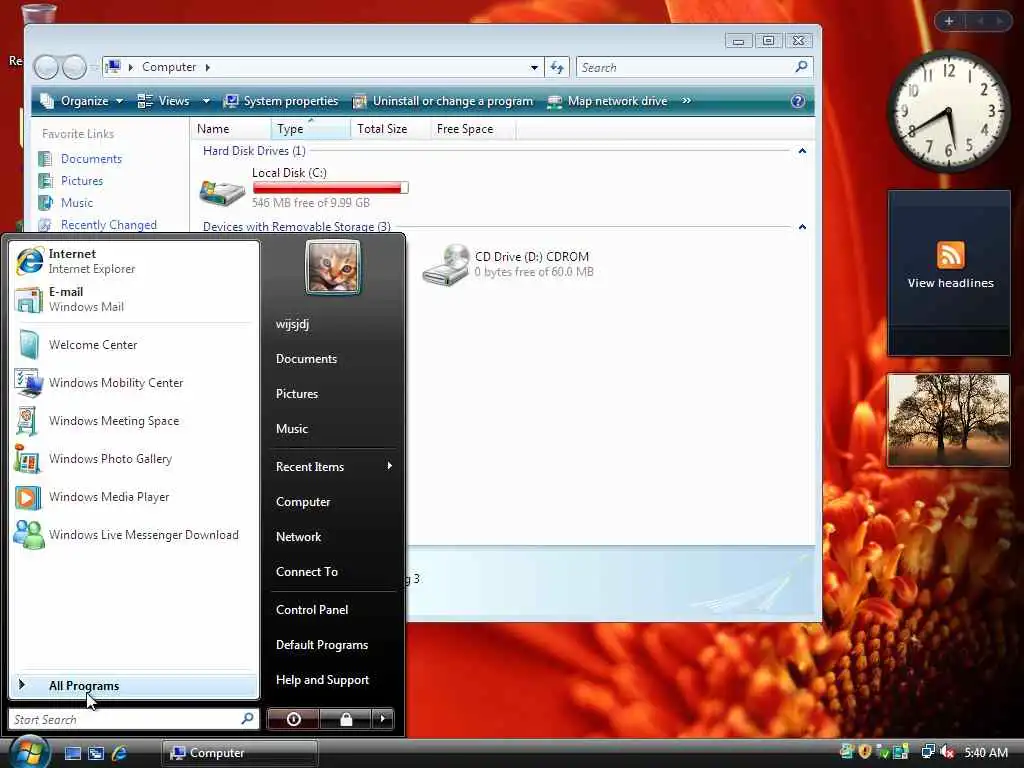Open Windows Live Messenger Download

coord(134,535)
